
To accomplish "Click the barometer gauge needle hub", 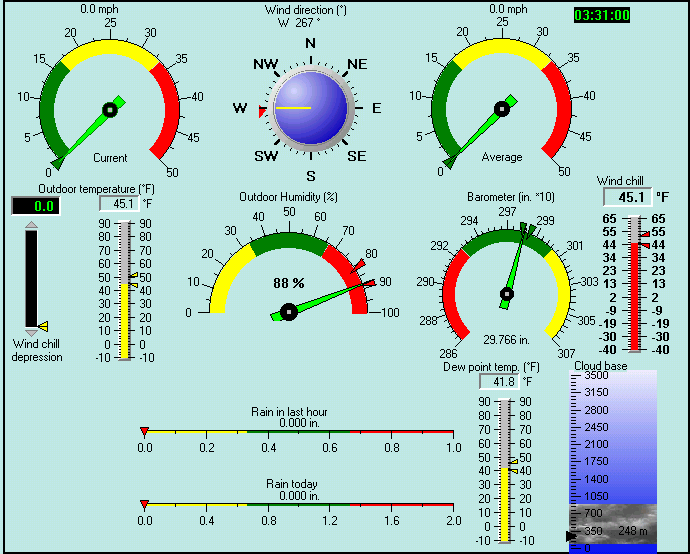I will tap(507, 294).
